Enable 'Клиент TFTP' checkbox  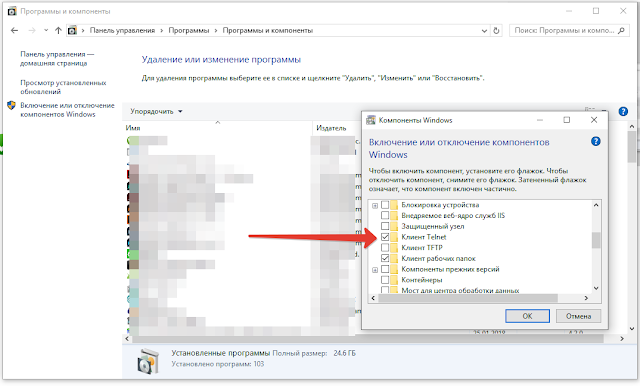click(x=385, y=248)
